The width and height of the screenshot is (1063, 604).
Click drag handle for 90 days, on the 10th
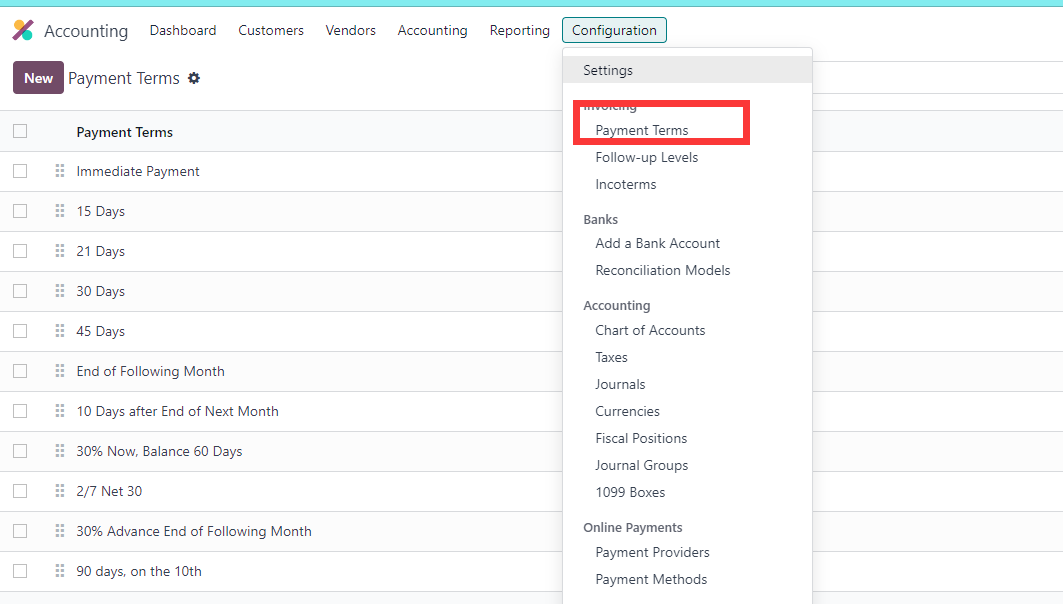click(60, 571)
